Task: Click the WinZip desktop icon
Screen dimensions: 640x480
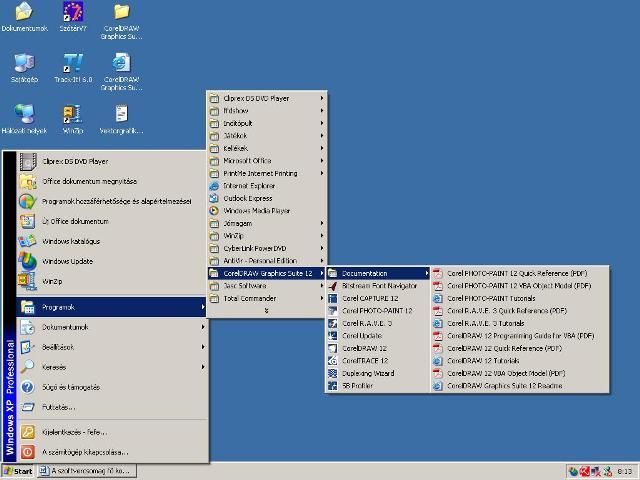Action: (x=72, y=117)
